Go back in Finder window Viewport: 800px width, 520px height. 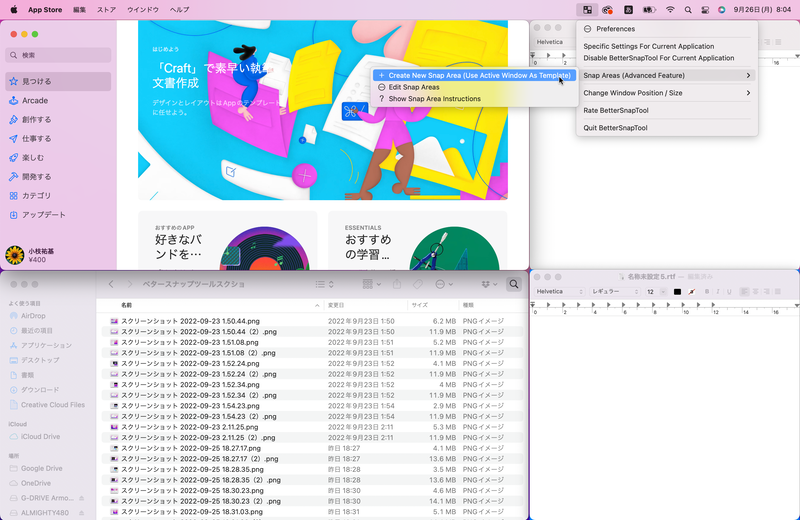point(111,284)
